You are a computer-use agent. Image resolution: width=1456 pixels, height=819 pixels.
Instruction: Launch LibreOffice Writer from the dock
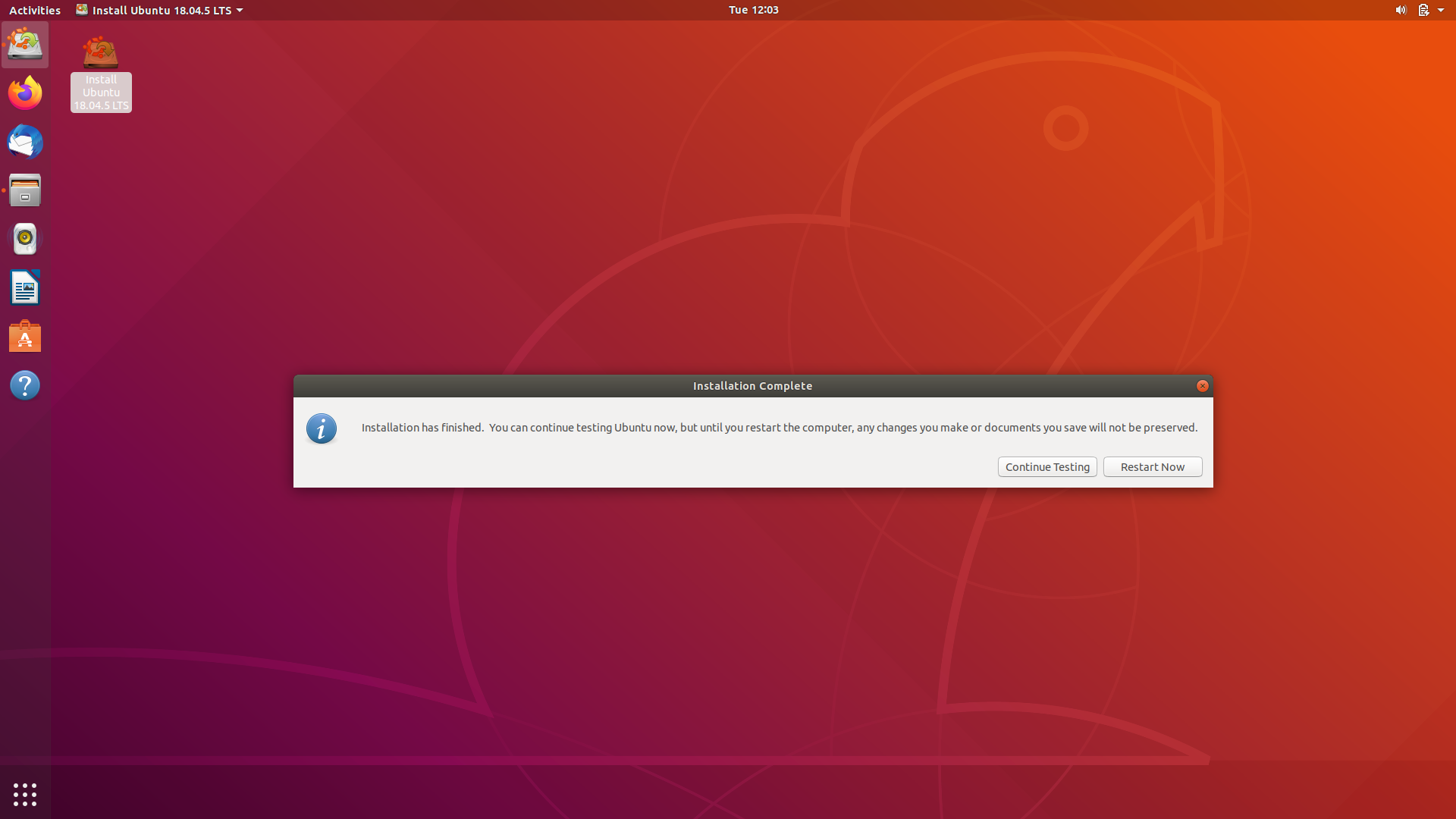coord(25,288)
